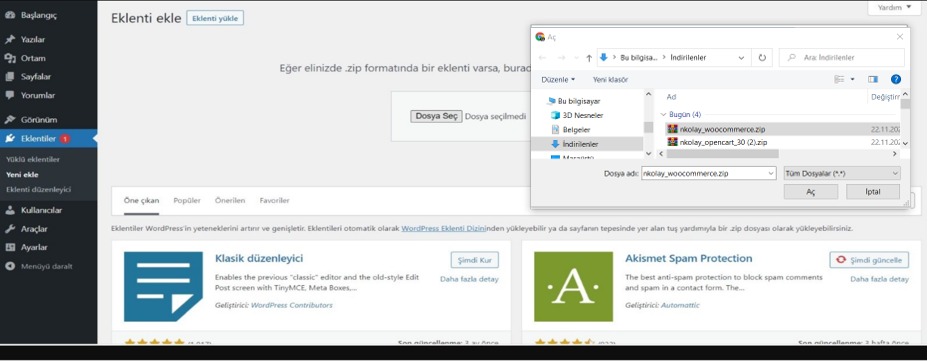This screenshot has width=928, height=361.
Task: Click the Klasik düzenleyici plugin thumbnail
Action: [164, 286]
